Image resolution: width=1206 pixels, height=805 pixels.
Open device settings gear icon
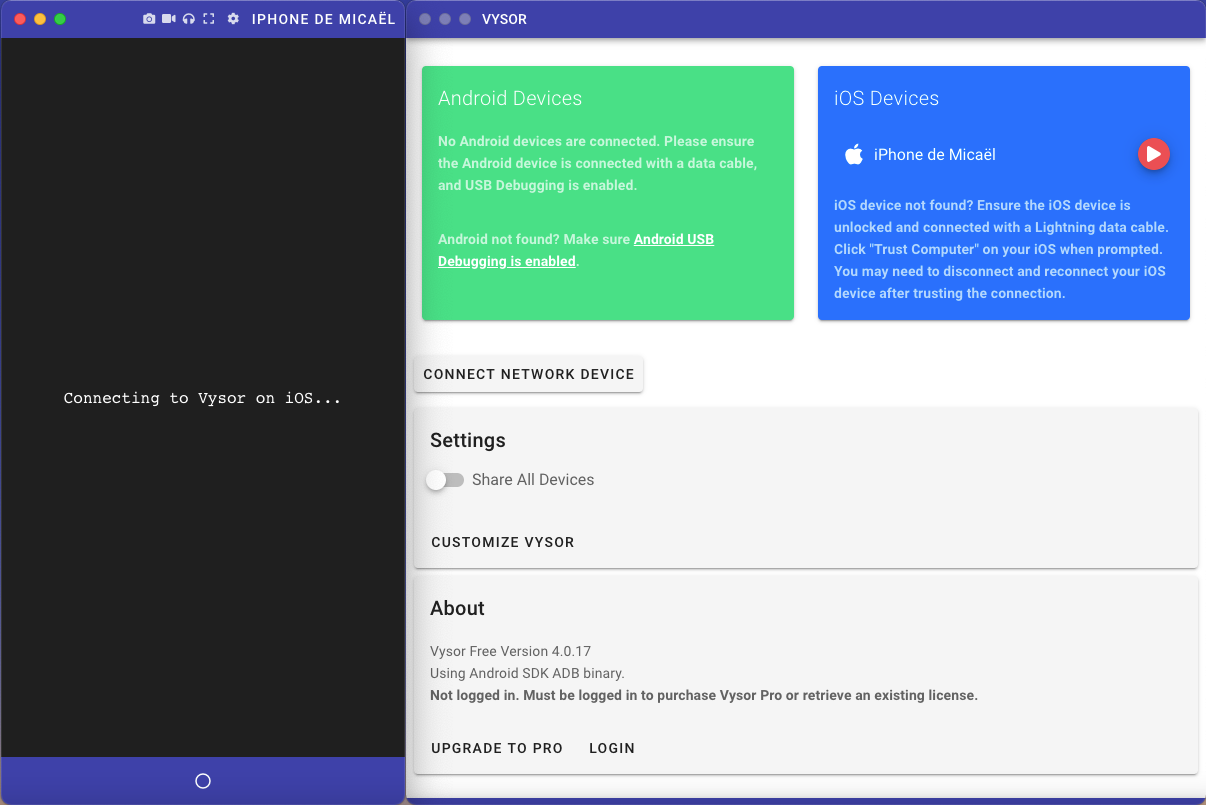click(233, 19)
